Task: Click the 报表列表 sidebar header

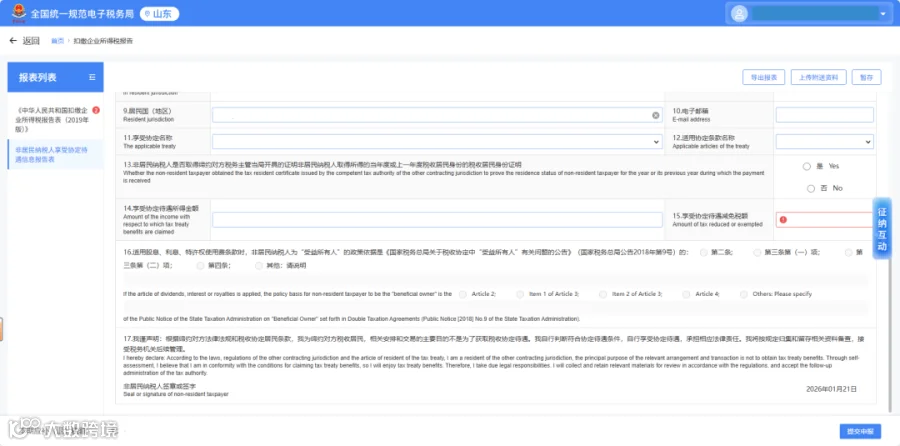Action: tap(55, 77)
